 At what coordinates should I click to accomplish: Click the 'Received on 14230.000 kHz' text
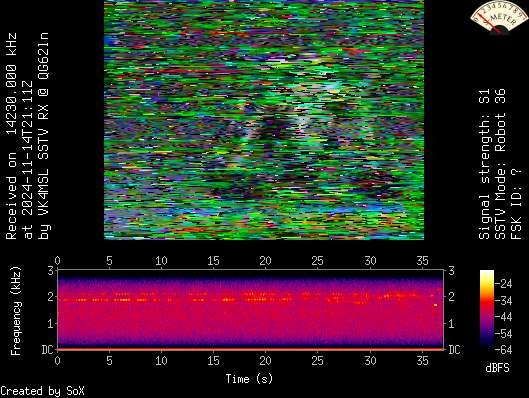tap(11, 136)
